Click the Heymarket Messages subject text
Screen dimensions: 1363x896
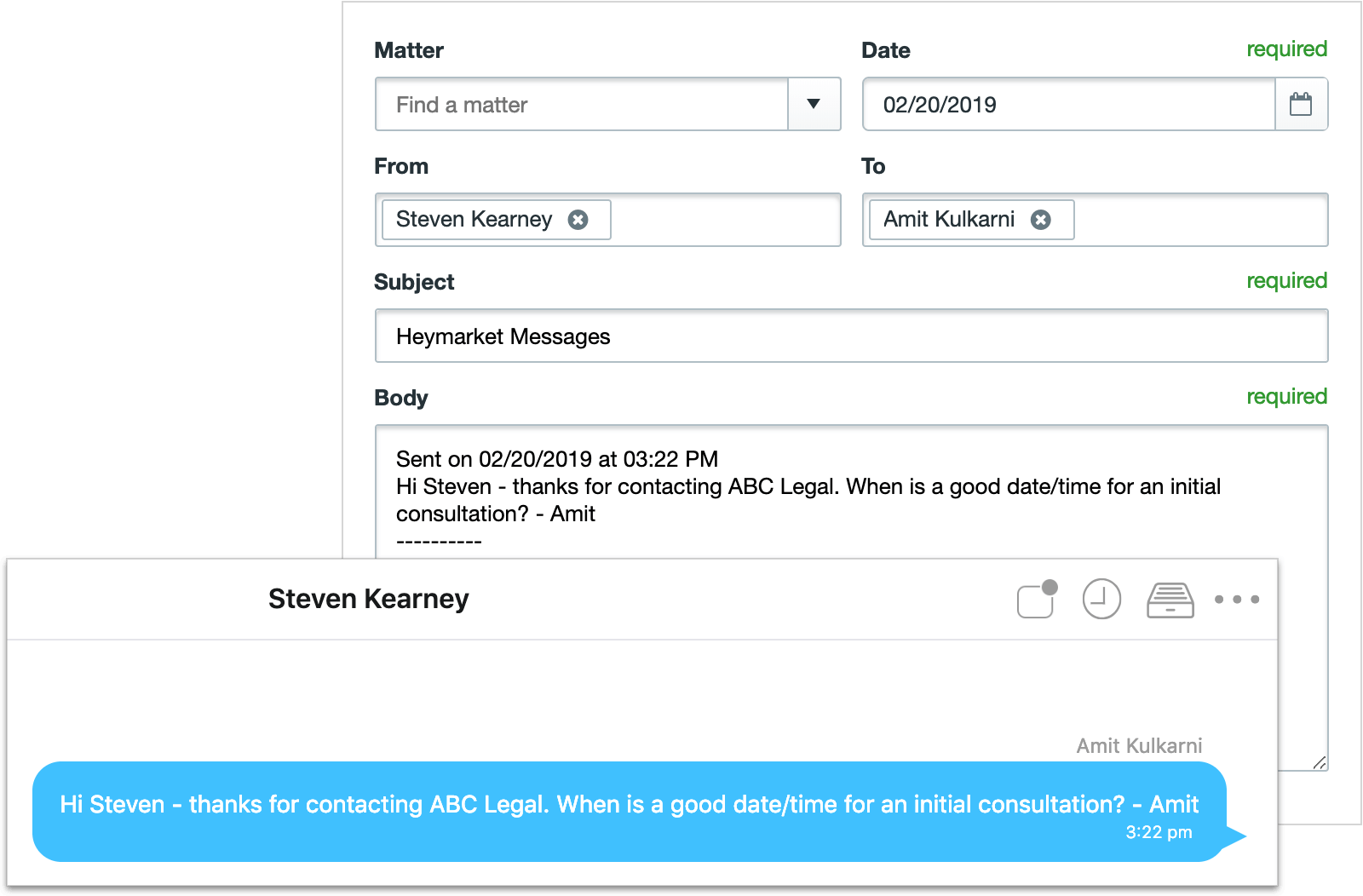503,336
